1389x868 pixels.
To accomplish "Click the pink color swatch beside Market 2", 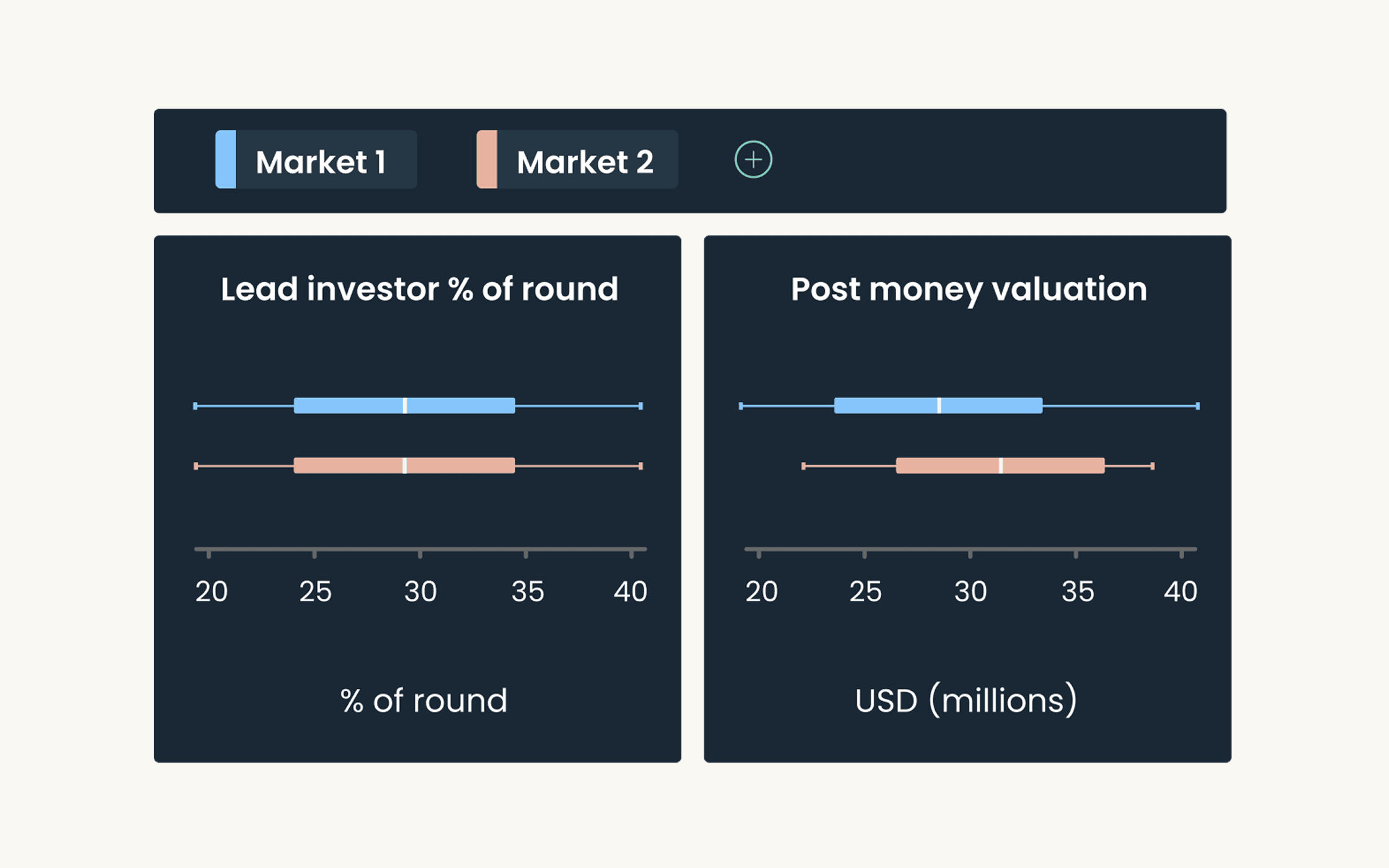I will 487,161.
